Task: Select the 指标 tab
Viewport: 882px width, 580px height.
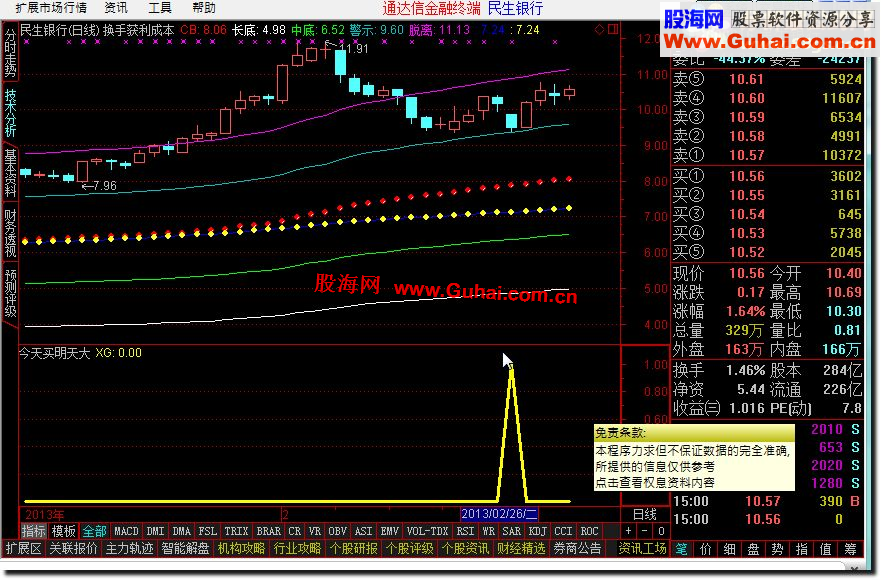Action: point(33,531)
